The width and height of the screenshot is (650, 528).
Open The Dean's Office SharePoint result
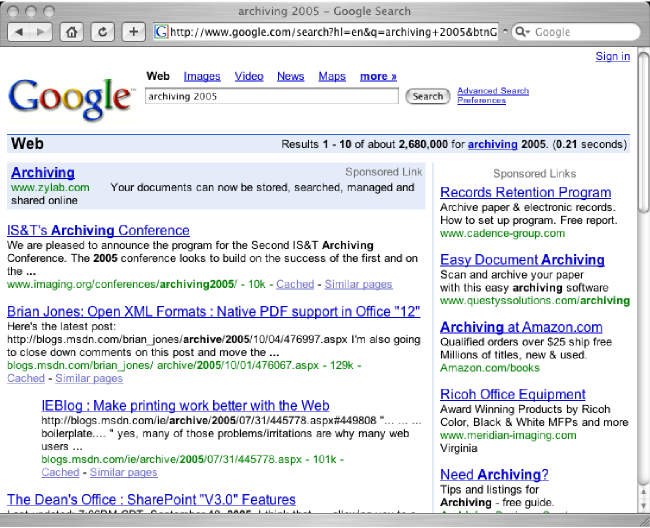(151, 499)
